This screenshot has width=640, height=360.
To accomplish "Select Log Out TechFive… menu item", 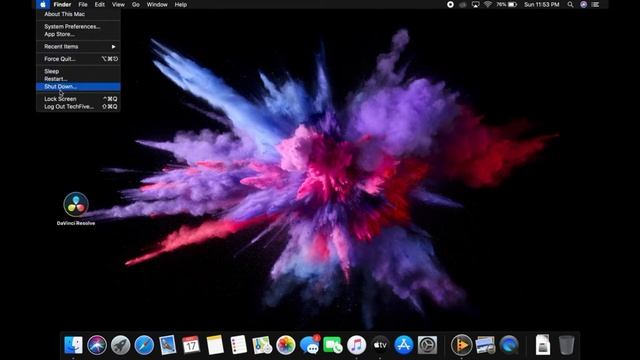I will [78, 107].
